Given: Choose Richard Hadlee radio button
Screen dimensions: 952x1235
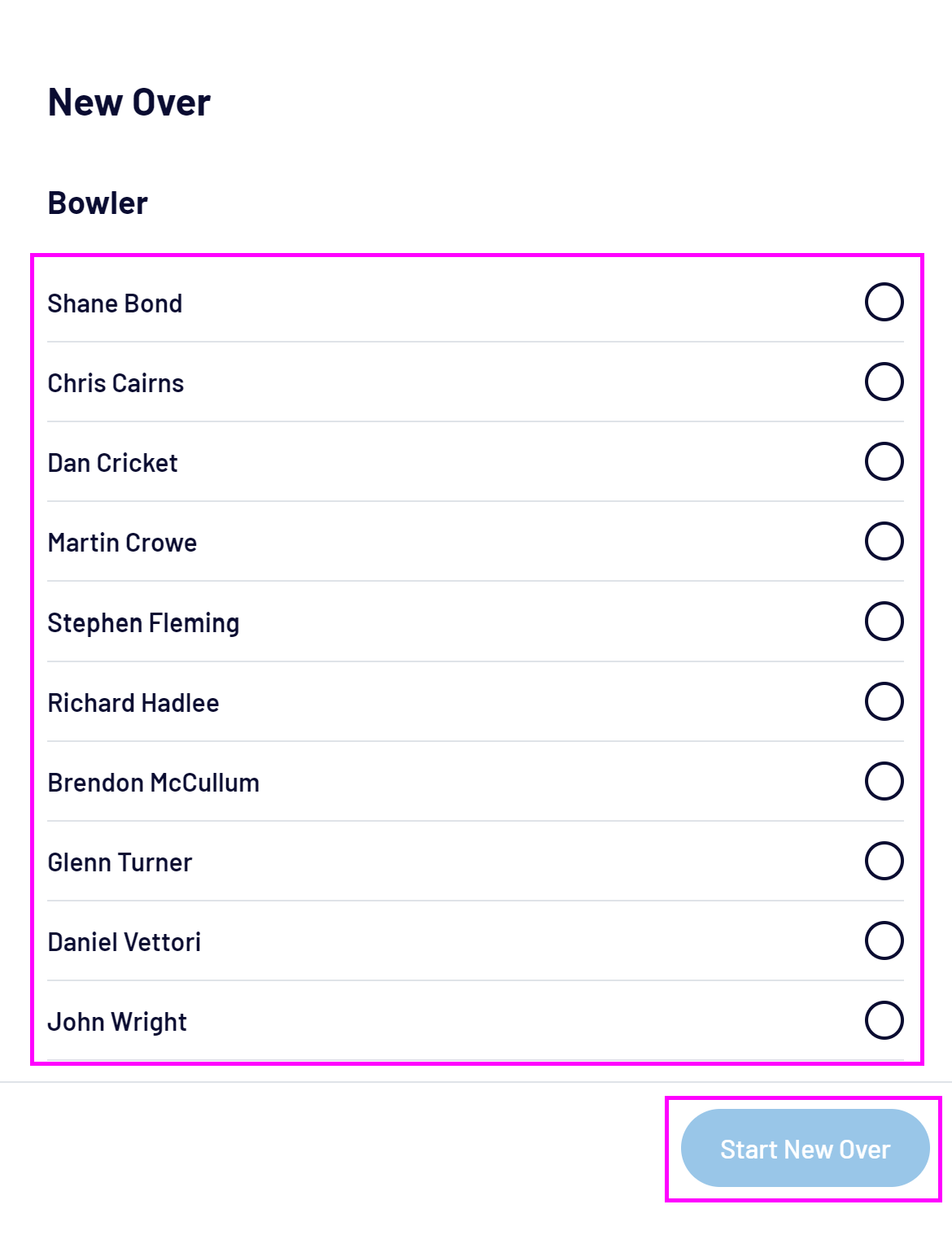Looking at the screenshot, I should [x=884, y=701].
